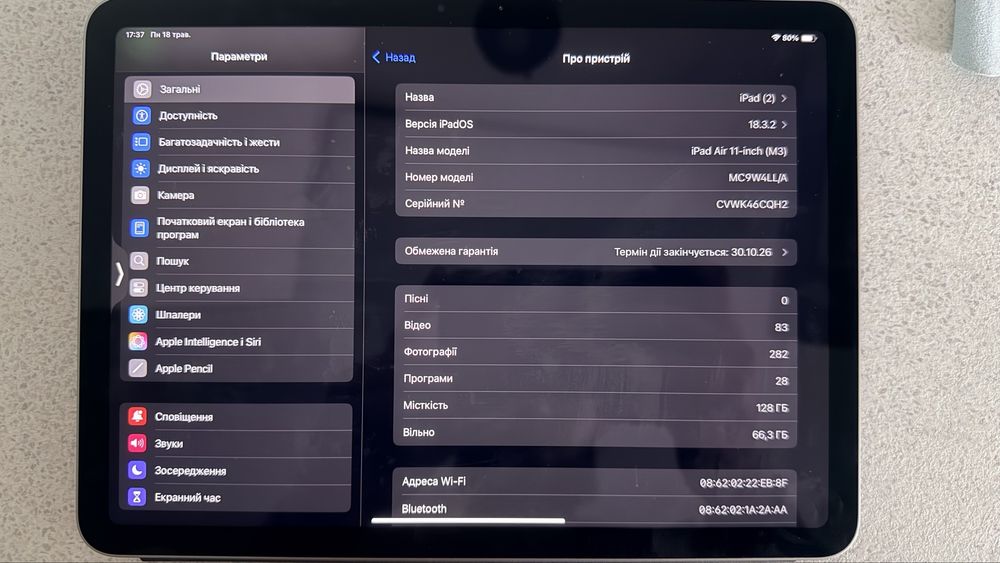Tap the Початковий екран і бібліотека програм icon
This screenshot has width=1000, height=563.
click(x=140, y=228)
